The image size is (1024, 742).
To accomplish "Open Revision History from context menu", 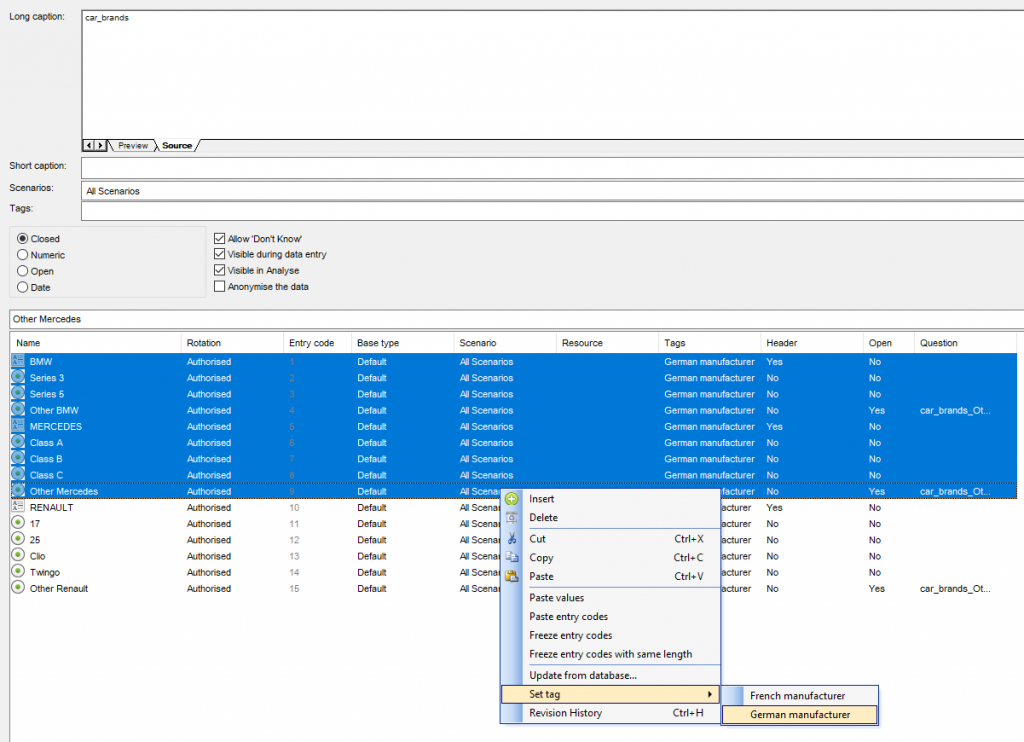I will click(x=611, y=713).
